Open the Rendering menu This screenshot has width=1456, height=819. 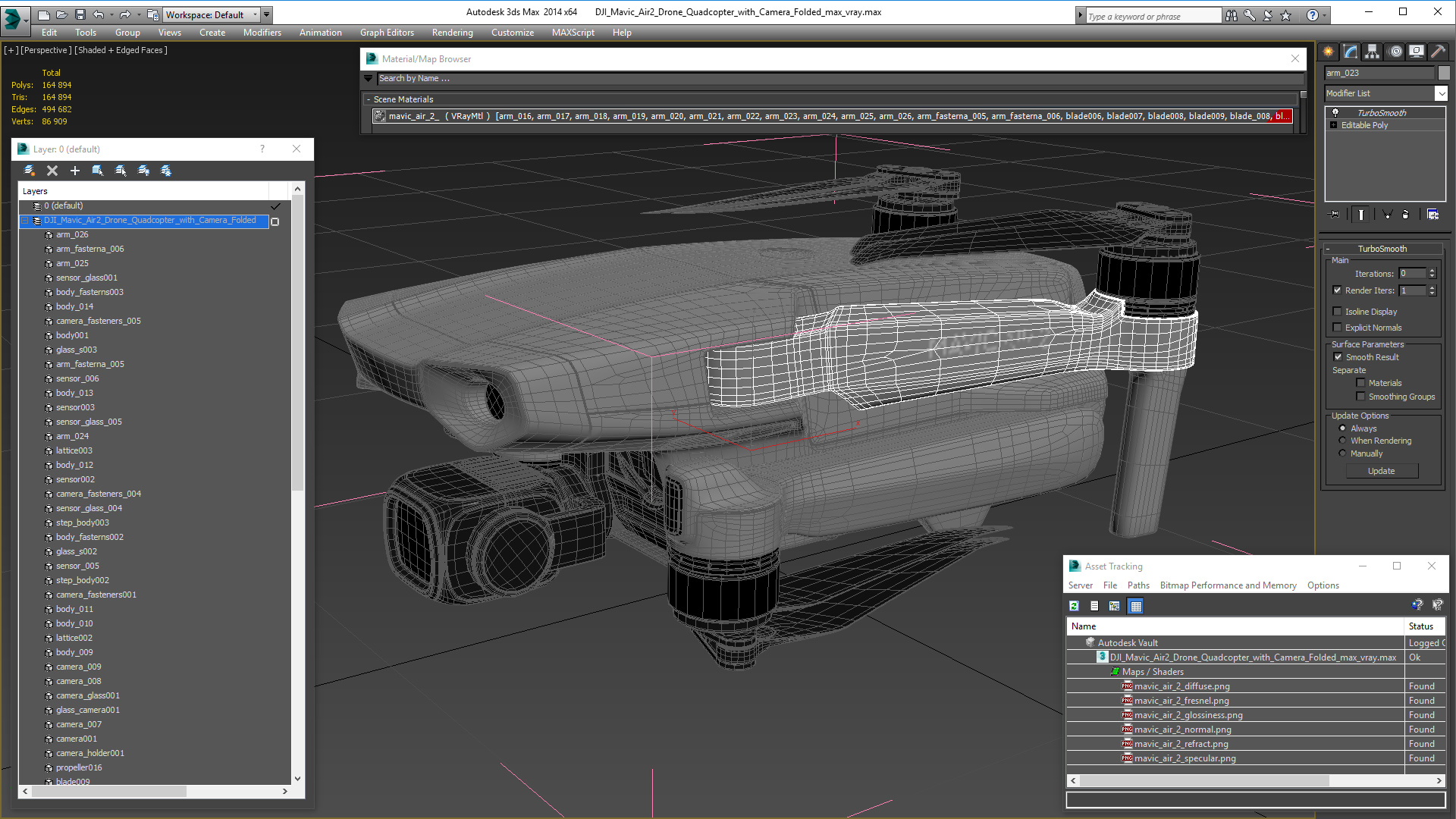[453, 33]
